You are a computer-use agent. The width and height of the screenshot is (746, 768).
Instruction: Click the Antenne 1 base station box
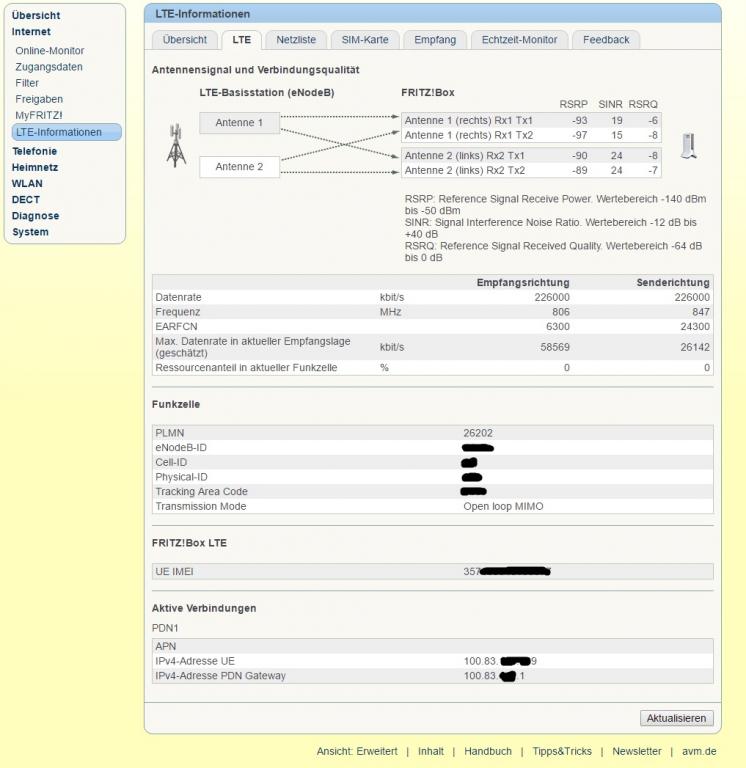[239, 122]
